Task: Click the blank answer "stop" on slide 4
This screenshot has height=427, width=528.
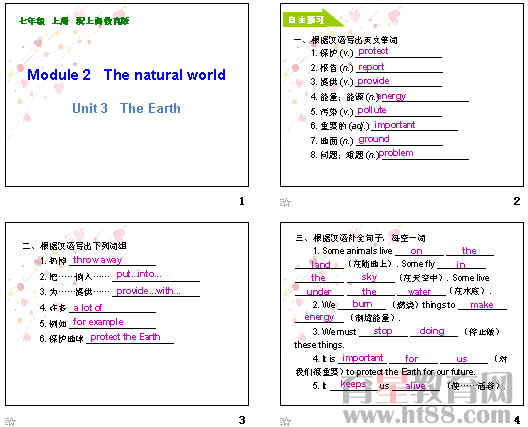Action: (x=383, y=331)
